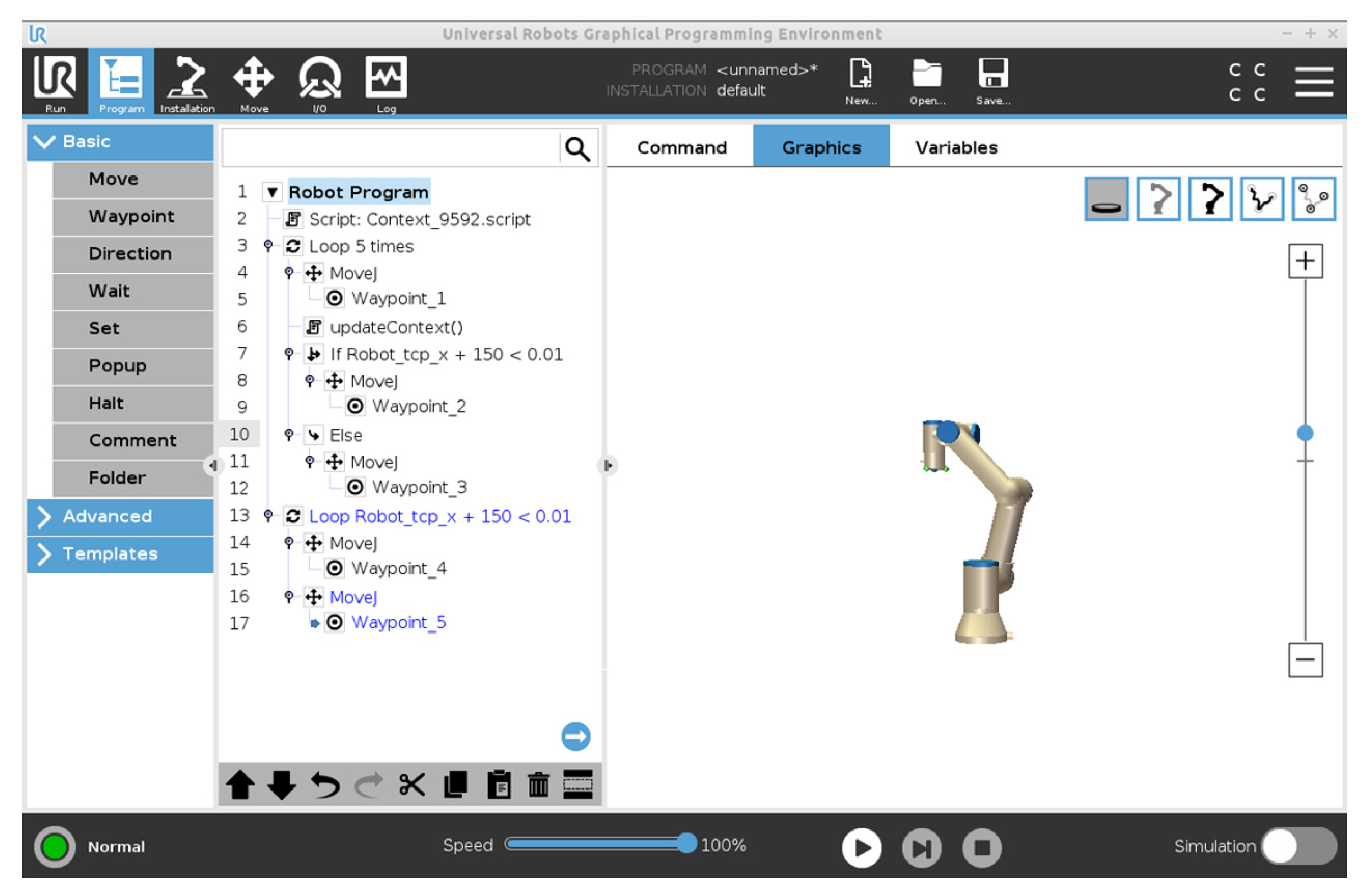The height and width of the screenshot is (896, 1370).
Task: Add a Popup node button
Action: pos(118,366)
